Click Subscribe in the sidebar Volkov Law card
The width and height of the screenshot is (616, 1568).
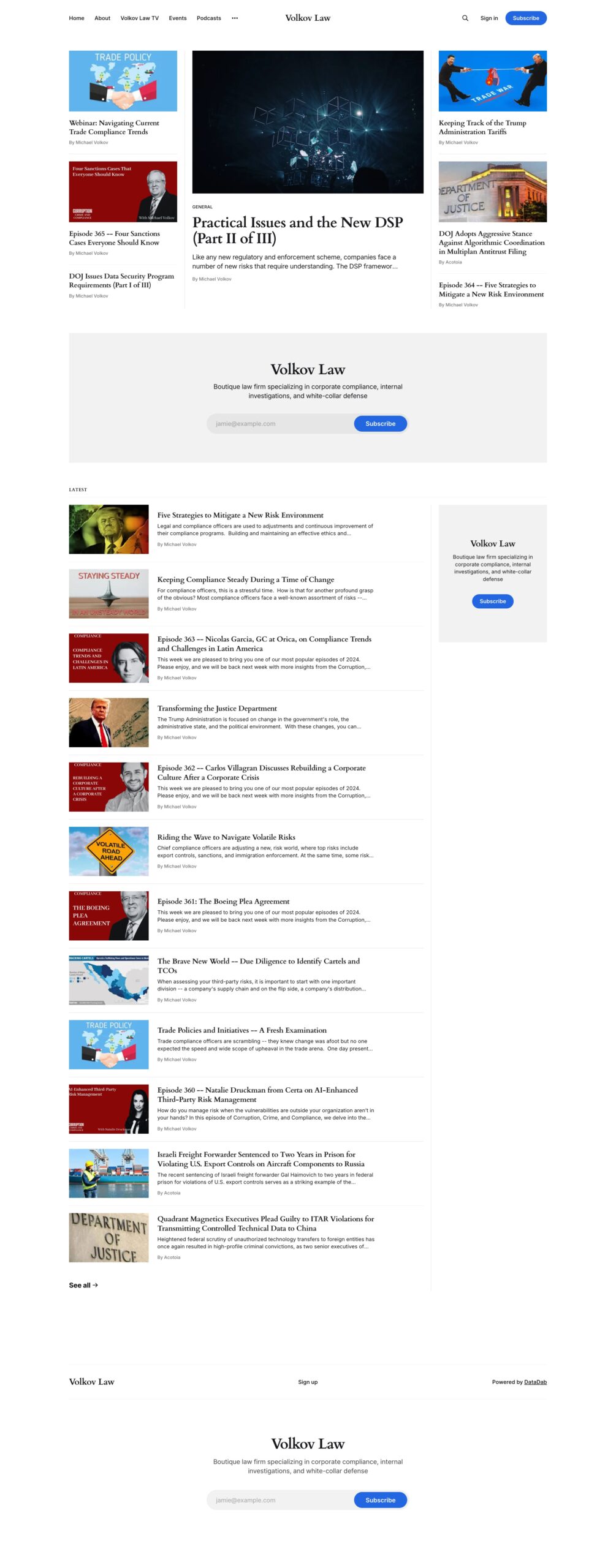(x=493, y=601)
